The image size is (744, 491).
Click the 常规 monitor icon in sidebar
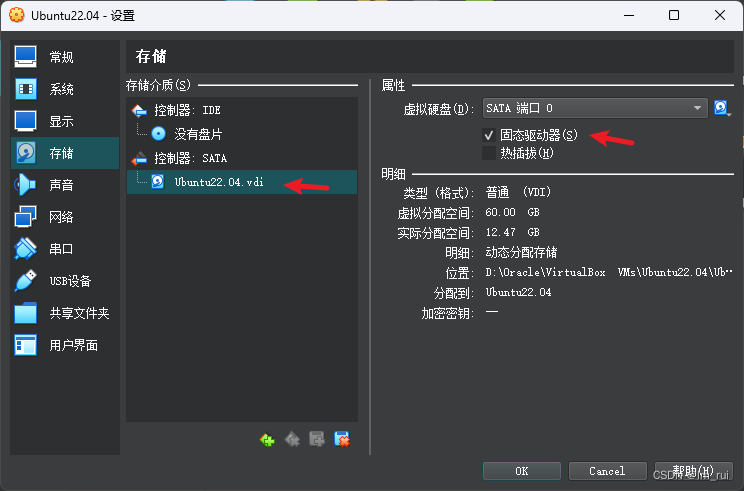coord(26,57)
